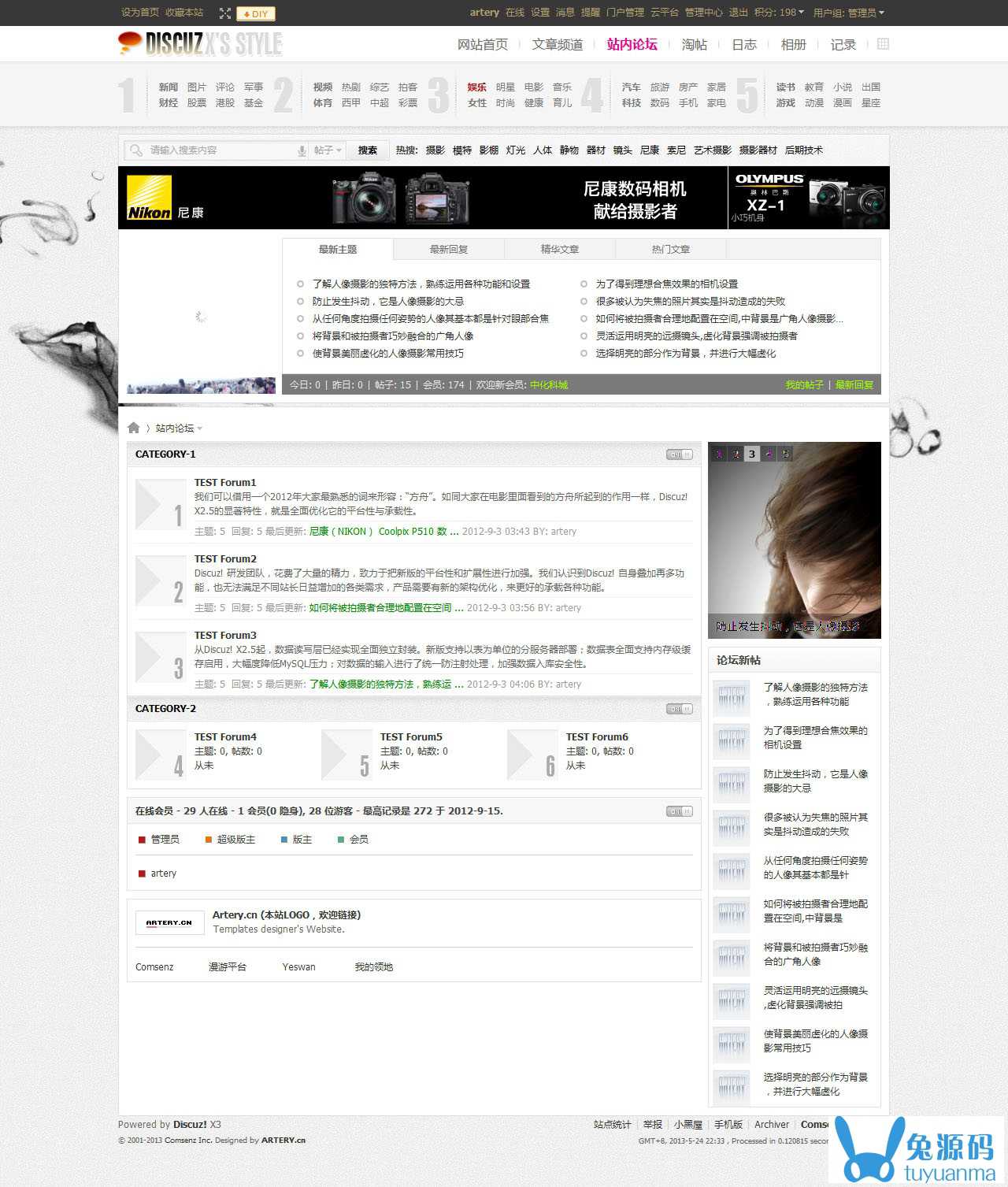This screenshot has width=1008, height=1187.
Task: Collapse the CATEGORY-2 section toggle
Action: tap(679, 709)
